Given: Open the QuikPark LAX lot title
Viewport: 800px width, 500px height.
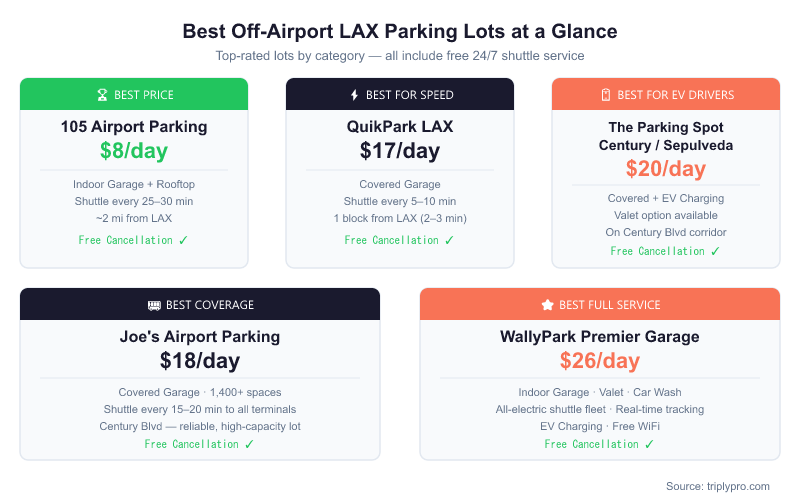Looking at the screenshot, I should click(400, 127).
